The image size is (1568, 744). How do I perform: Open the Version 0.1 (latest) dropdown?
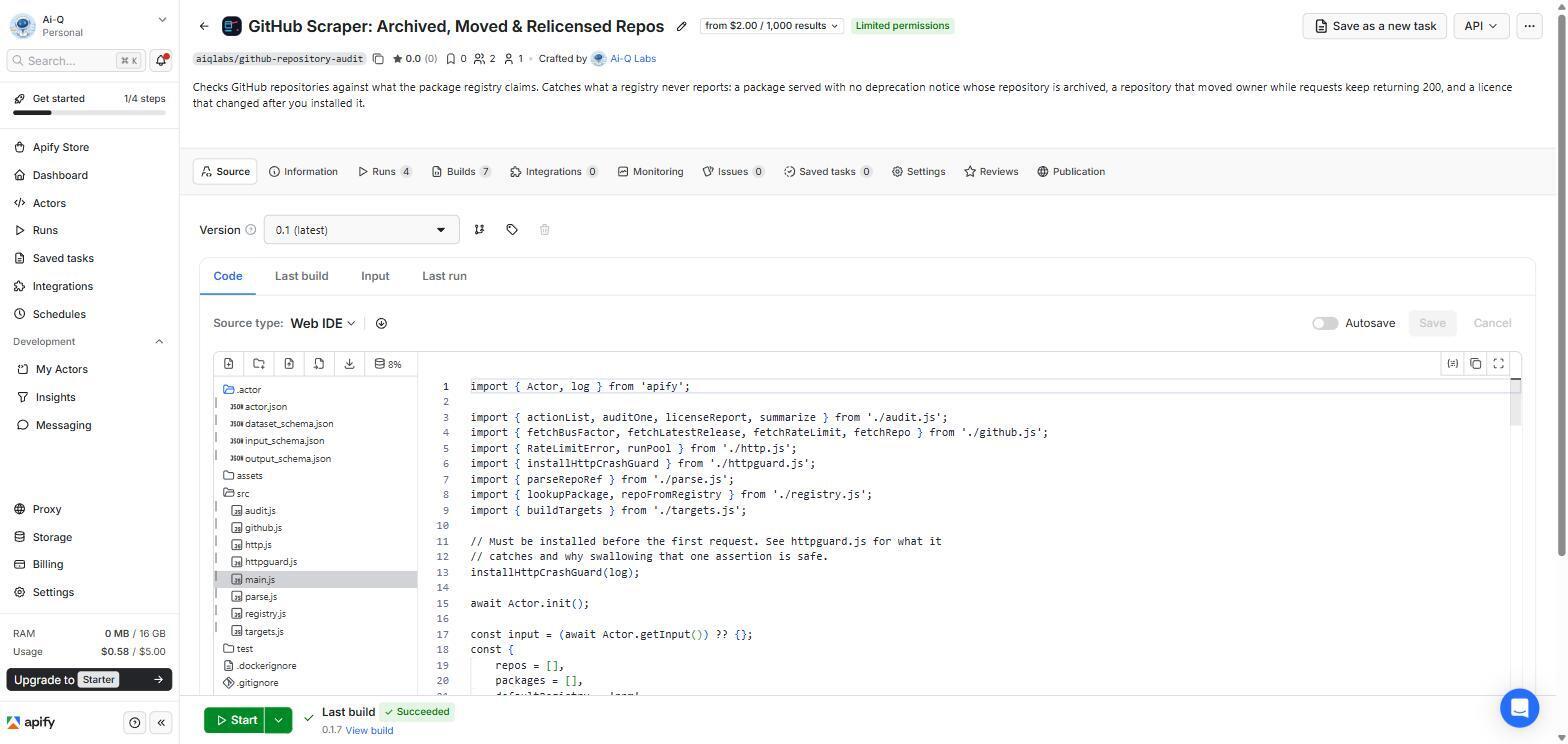(361, 230)
